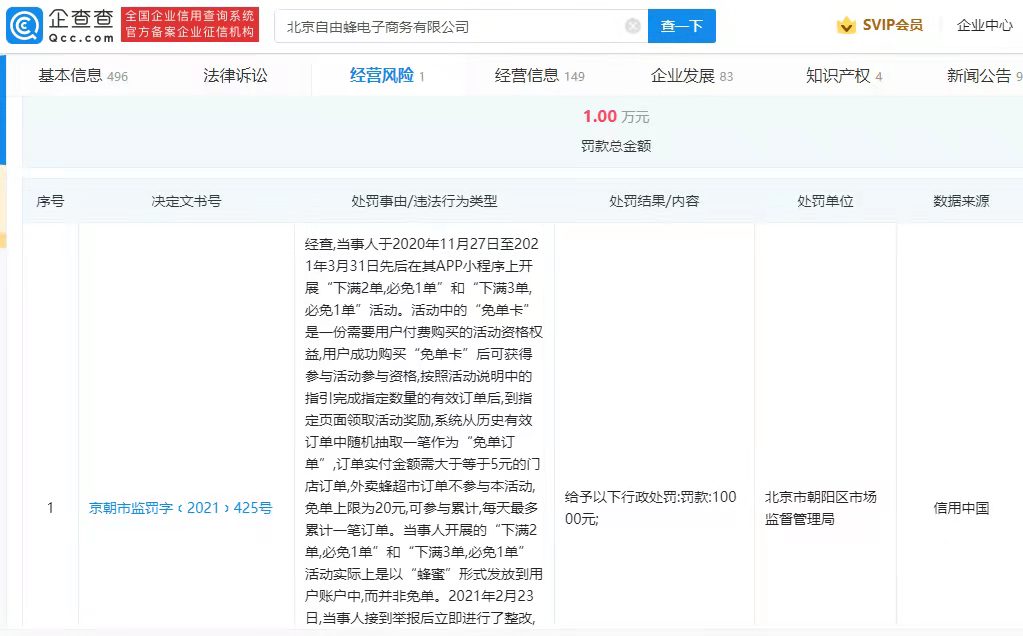The height and width of the screenshot is (636, 1023).
Task: Click the penalty result text 罚款:10000元
Action: 651,507
